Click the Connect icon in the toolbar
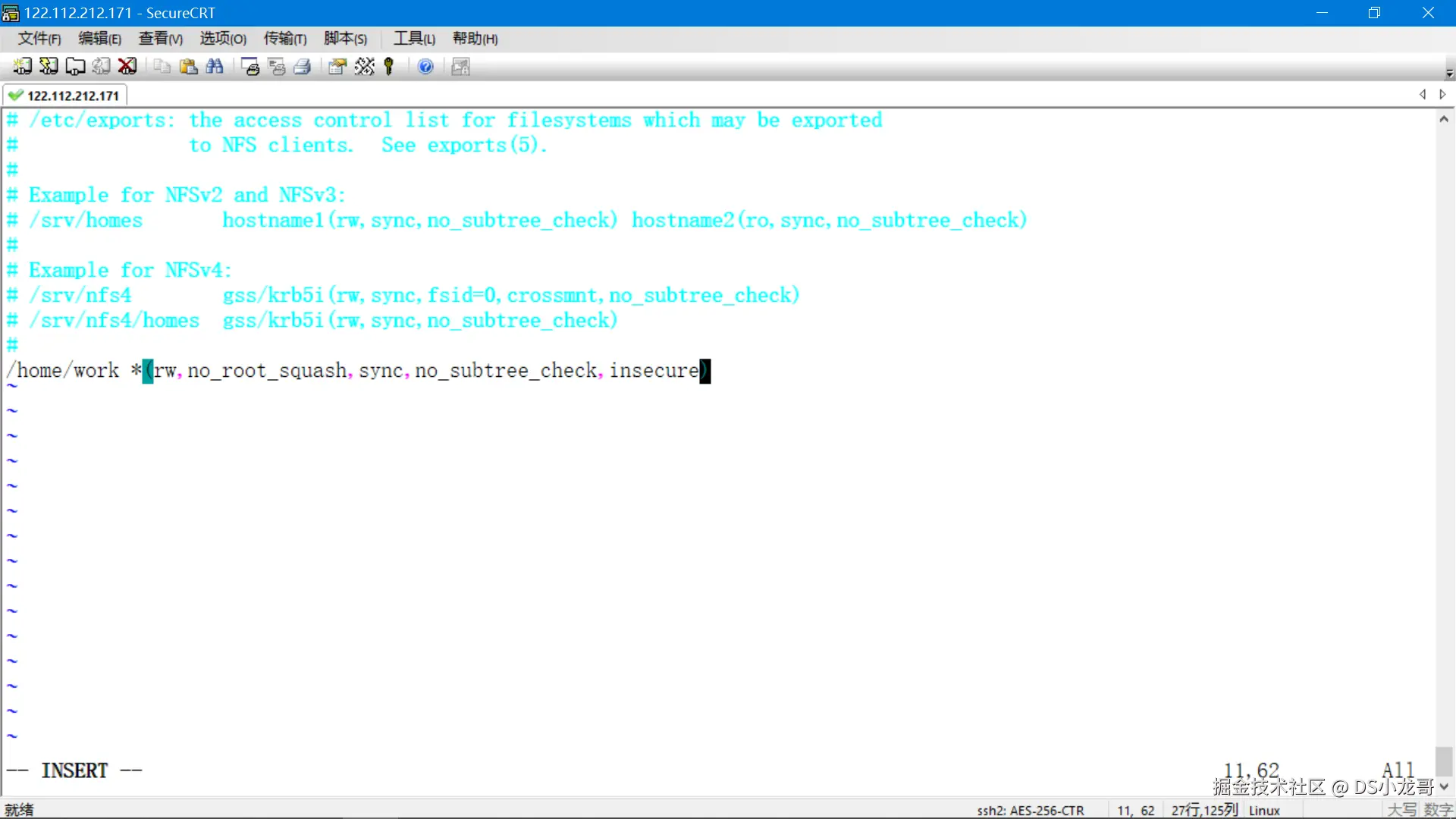This screenshot has width=1456, height=819. 22,67
